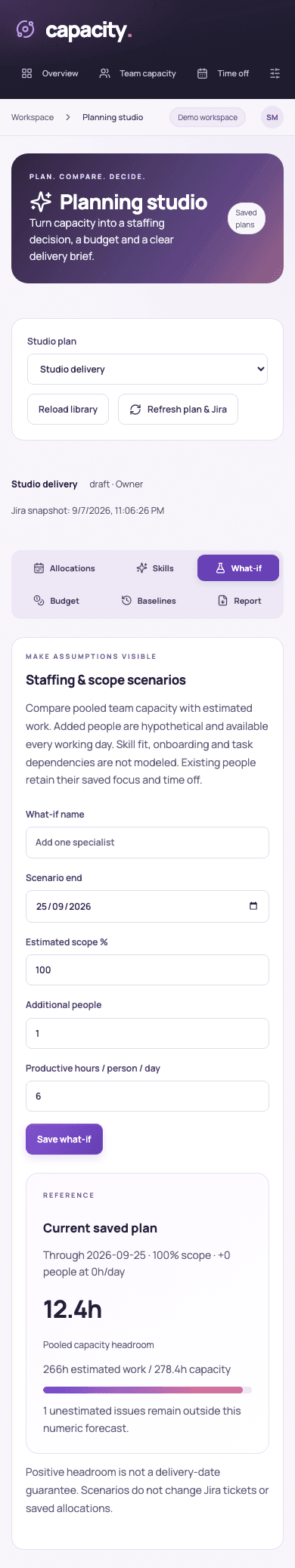Click the breadcrumb chevron after Workspace

coord(68,117)
